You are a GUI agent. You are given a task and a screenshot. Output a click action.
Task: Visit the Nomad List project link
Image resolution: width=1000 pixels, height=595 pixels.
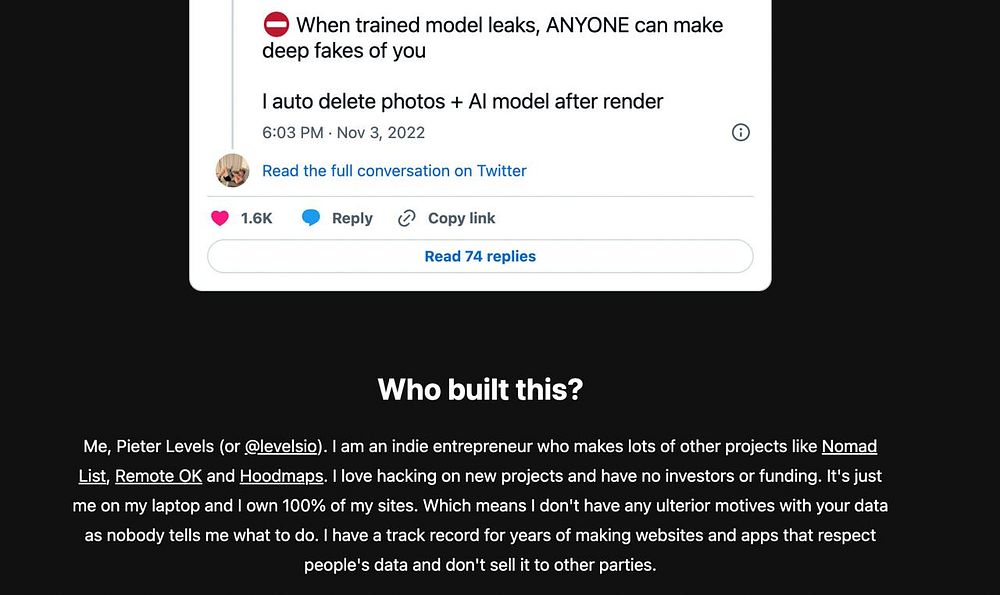tap(849, 446)
